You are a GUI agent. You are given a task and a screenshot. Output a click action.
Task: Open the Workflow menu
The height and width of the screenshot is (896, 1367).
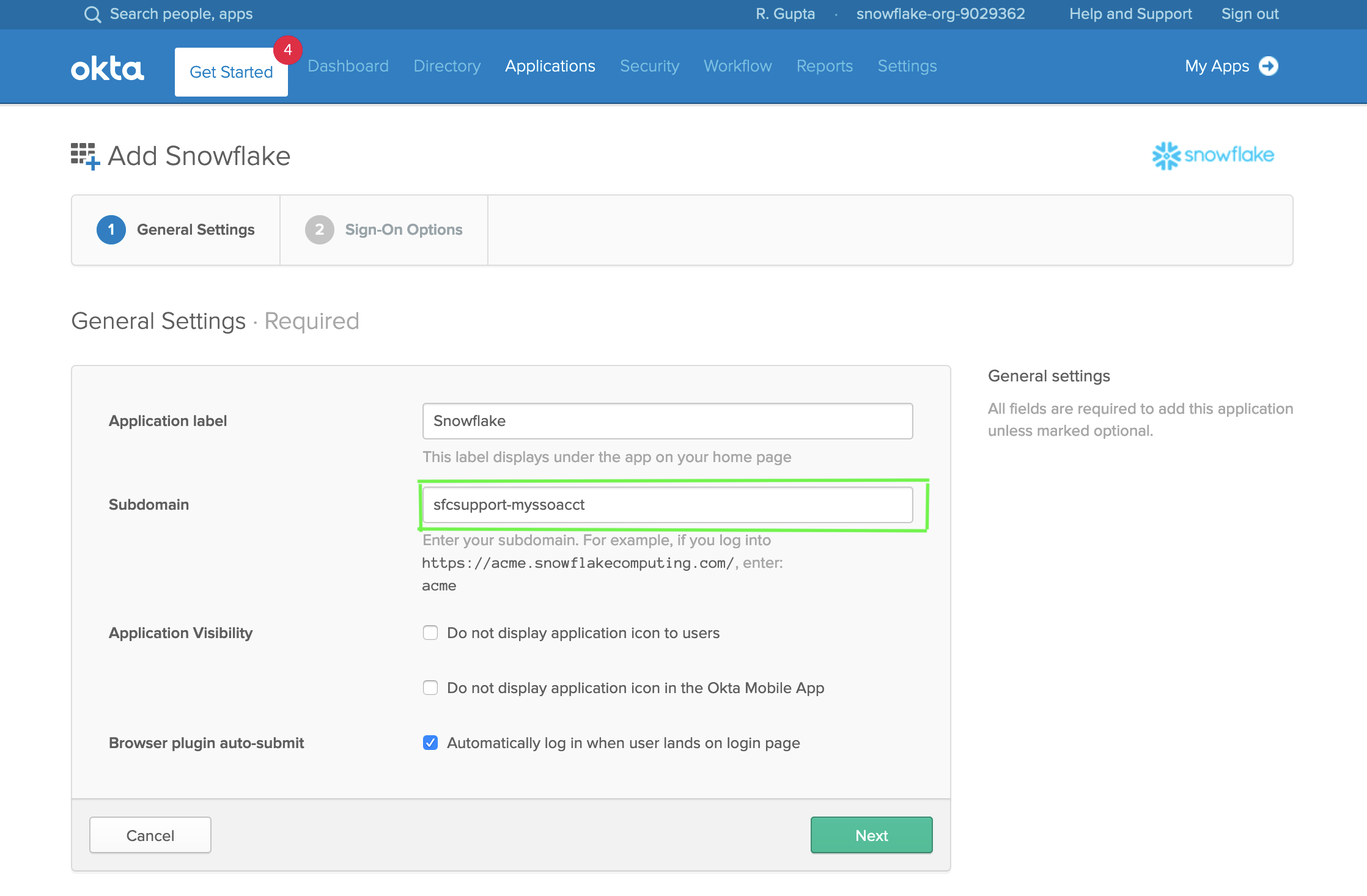point(737,66)
